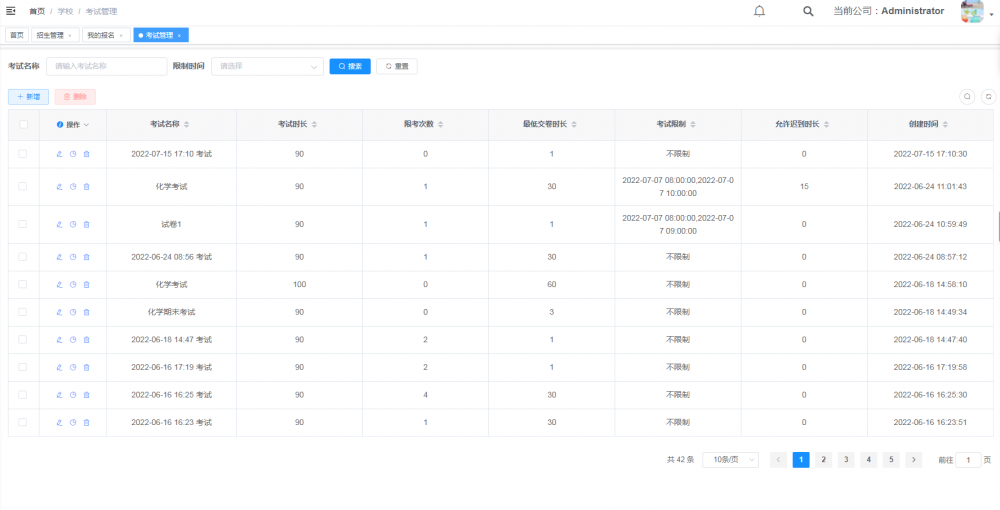
Task: Open the top-right search magnifier
Action: (808, 11)
